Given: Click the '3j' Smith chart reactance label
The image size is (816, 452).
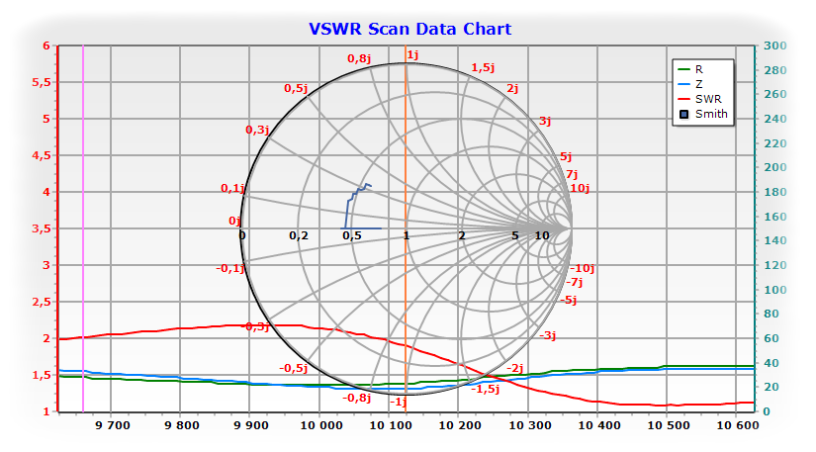Looking at the screenshot, I should point(545,121).
